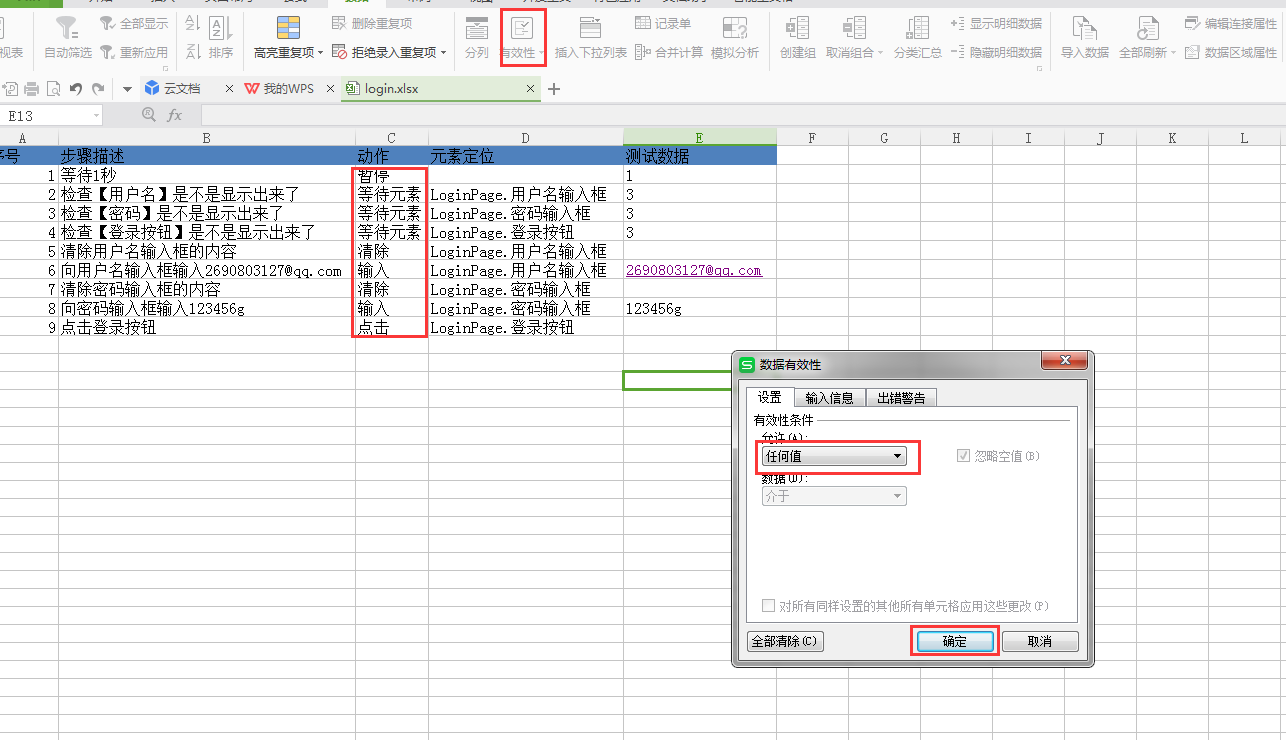Viewport: 1286px width, 740px height.
Task: Select cell 清除用户名输入框的内容
Action: tap(207, 252)
